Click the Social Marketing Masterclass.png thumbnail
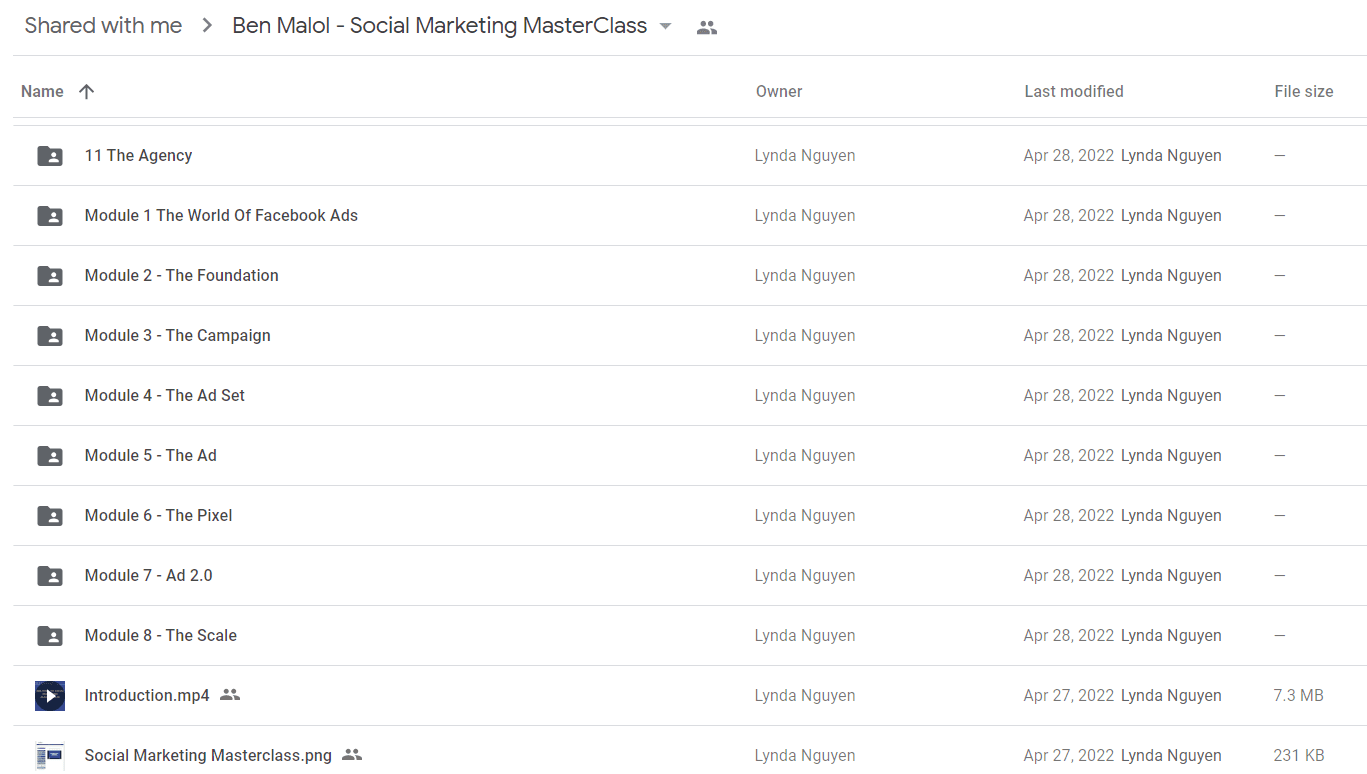 tap(50, 756)
